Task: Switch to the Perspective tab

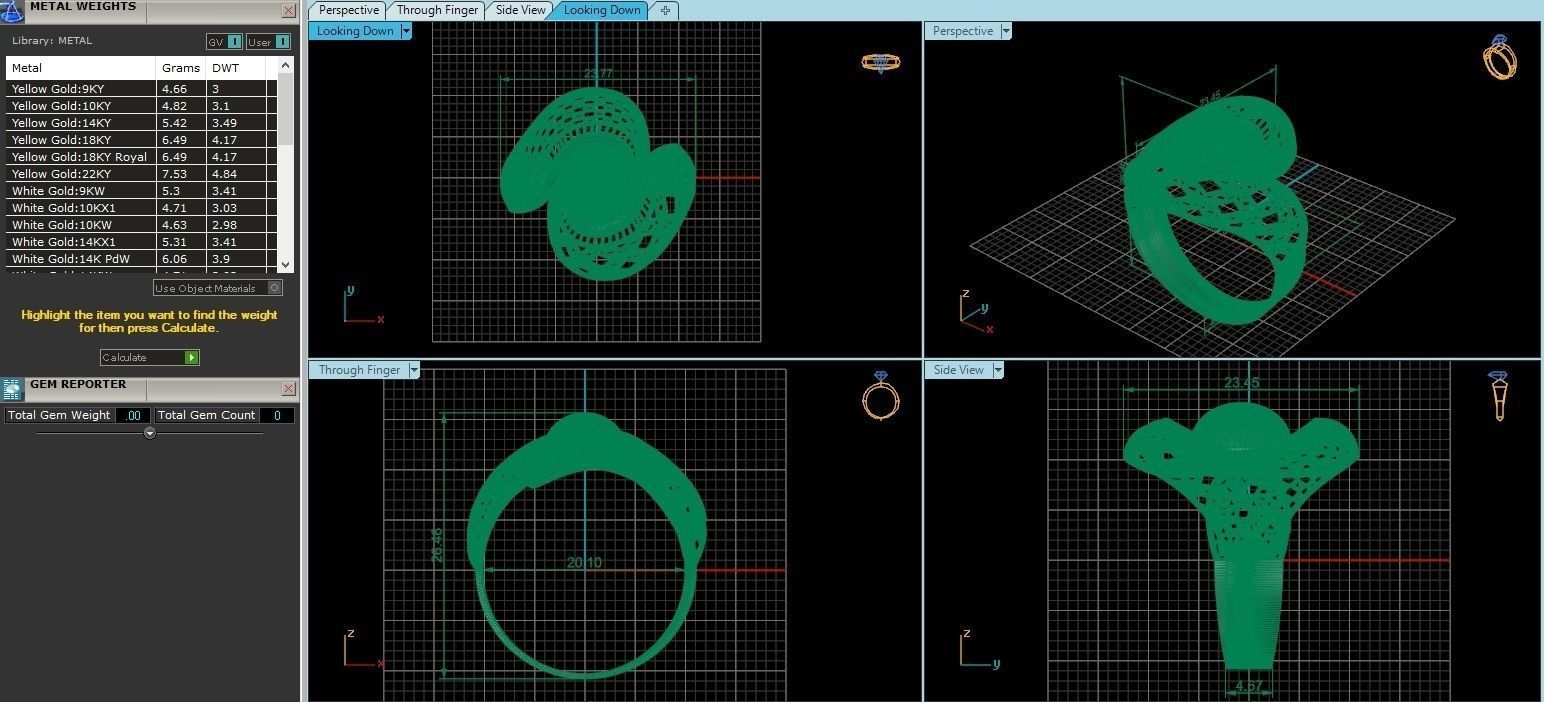Action: coord(349,10)
